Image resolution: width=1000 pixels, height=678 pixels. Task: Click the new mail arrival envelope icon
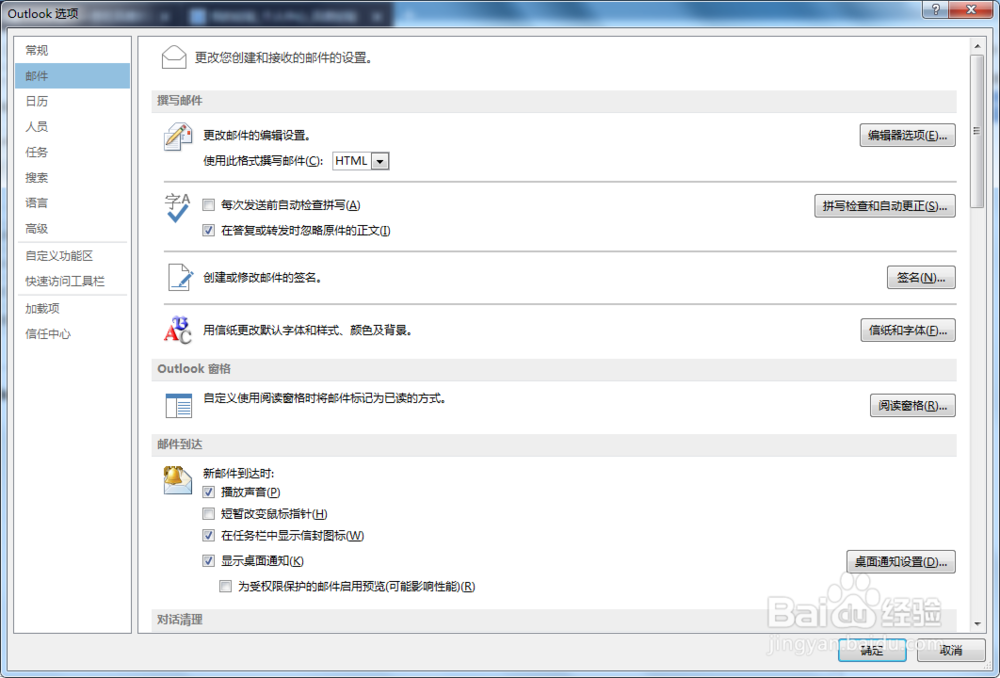176,479
